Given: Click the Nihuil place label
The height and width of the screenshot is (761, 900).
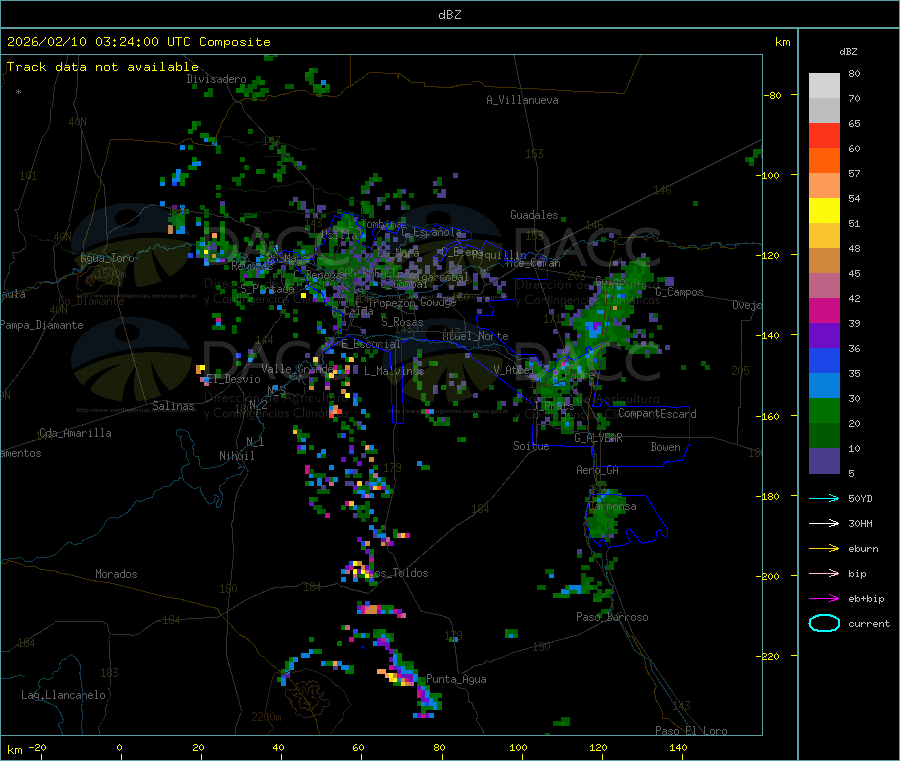Looking at the screenshot, I should tap(236, 456).
